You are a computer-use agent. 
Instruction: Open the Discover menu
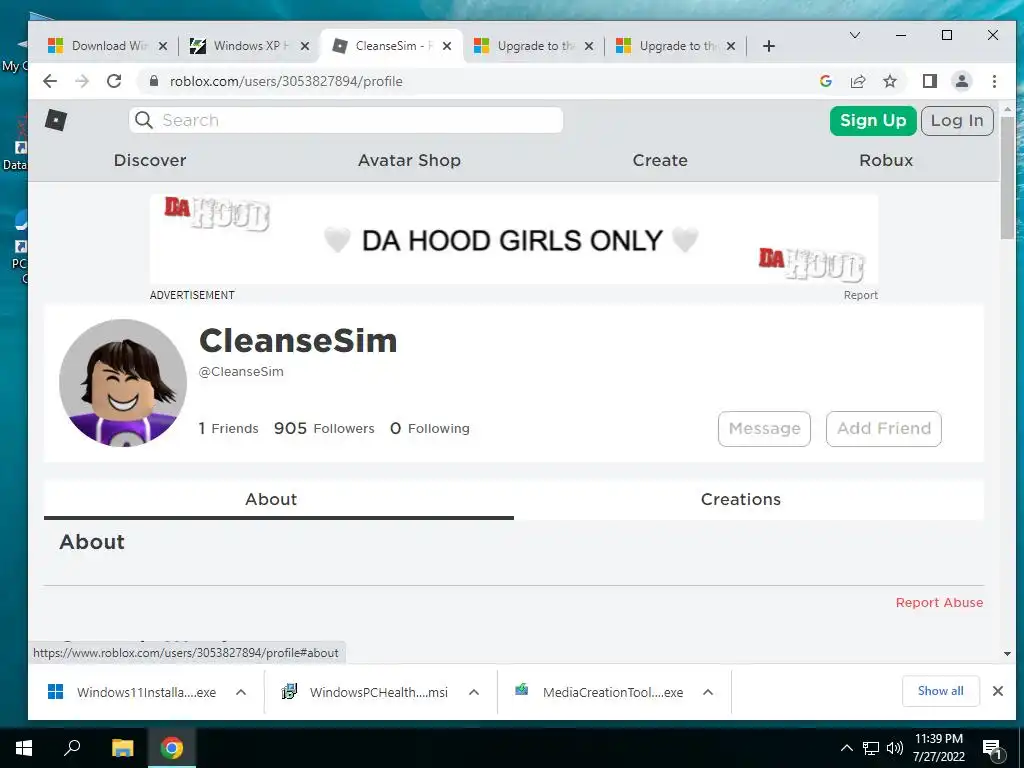150,160
